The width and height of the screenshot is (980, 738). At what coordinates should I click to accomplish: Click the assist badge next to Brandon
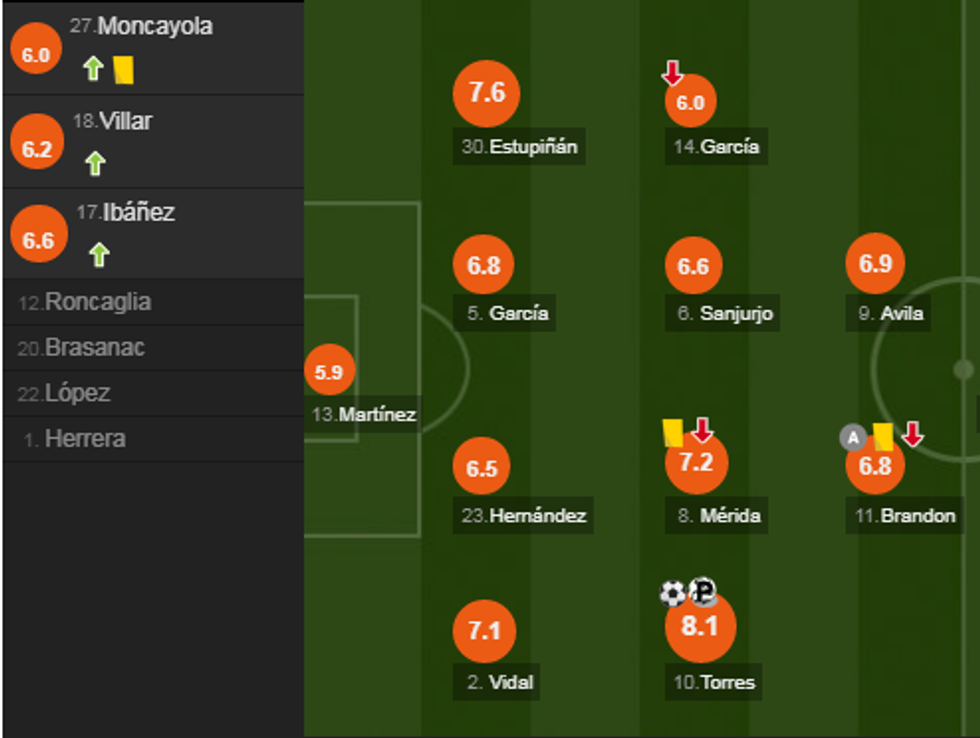852,436
